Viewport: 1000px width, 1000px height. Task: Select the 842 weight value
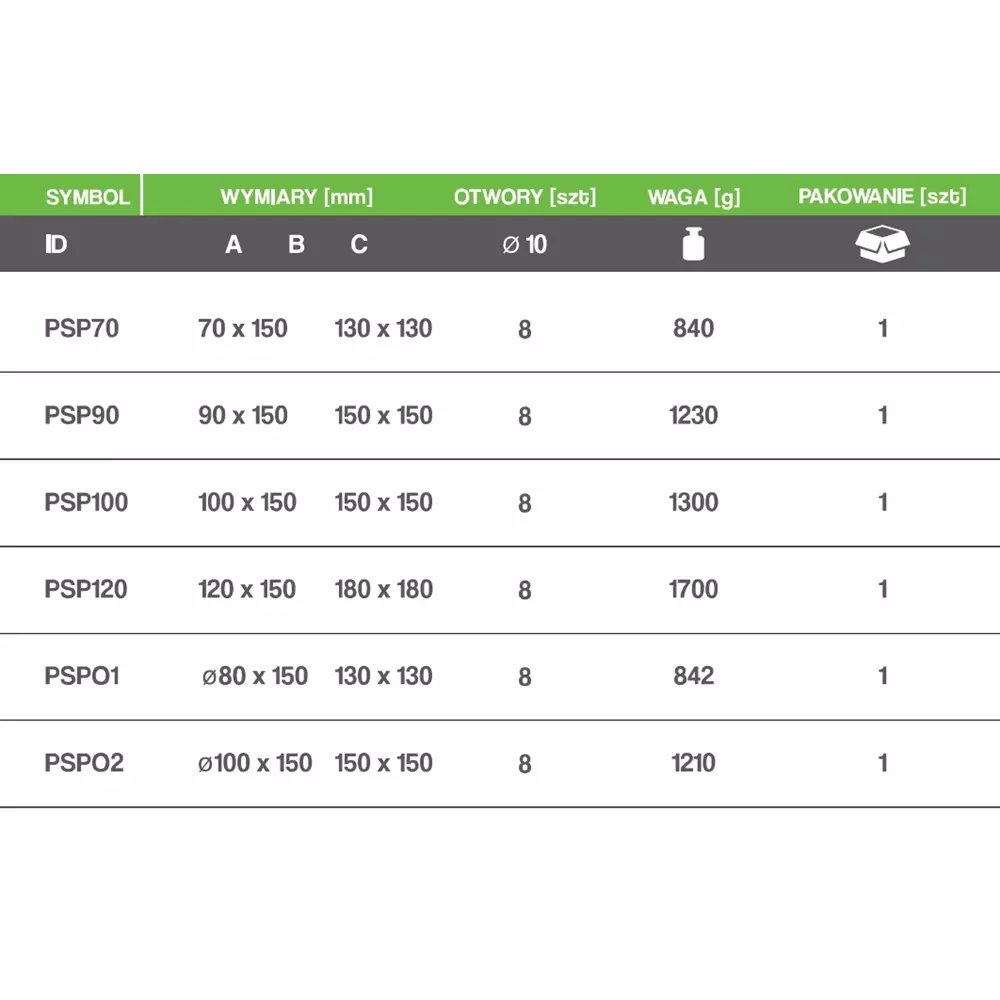[x=694, y=676]
